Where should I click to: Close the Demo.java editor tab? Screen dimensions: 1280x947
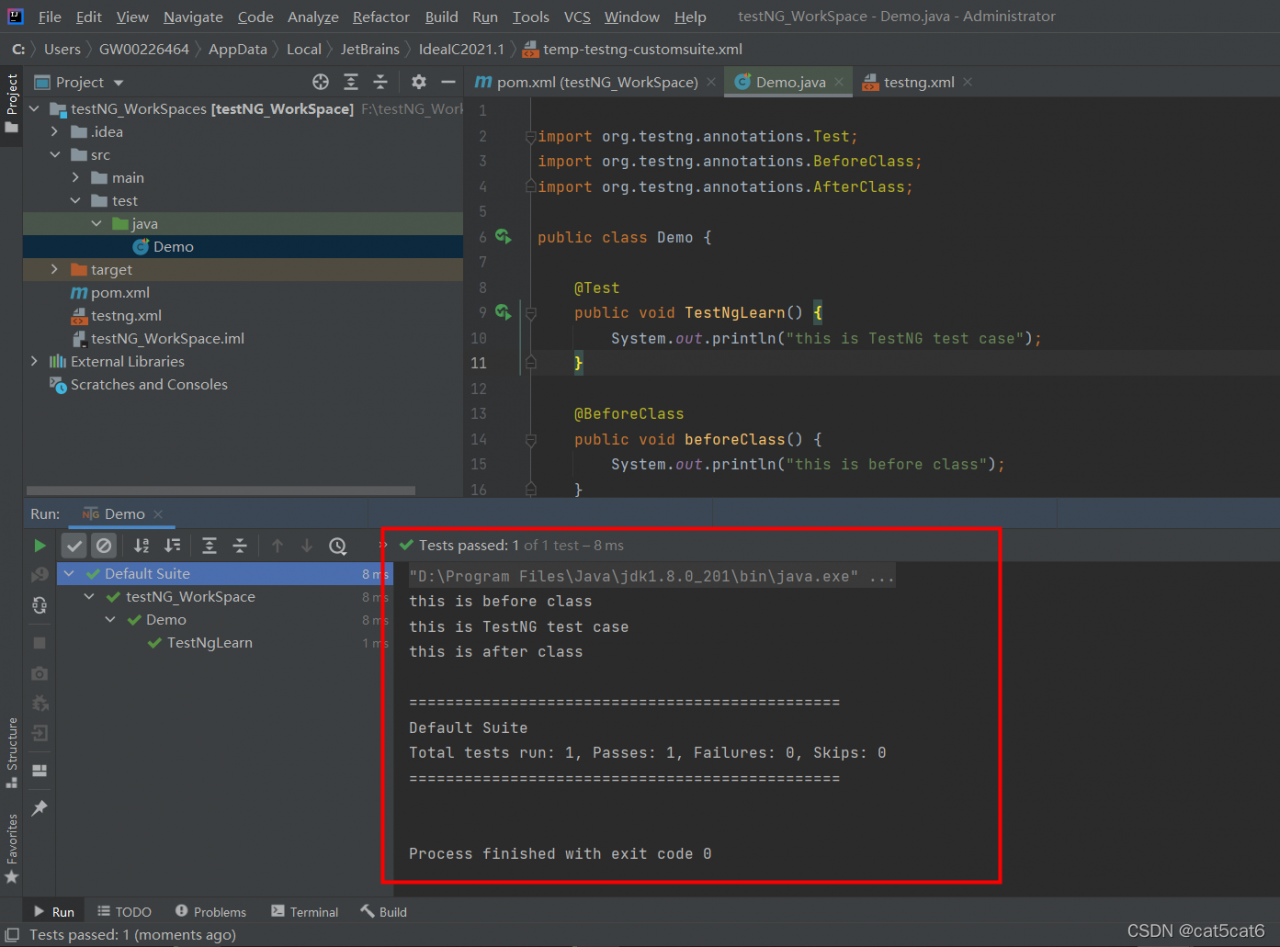pos(839,82)
